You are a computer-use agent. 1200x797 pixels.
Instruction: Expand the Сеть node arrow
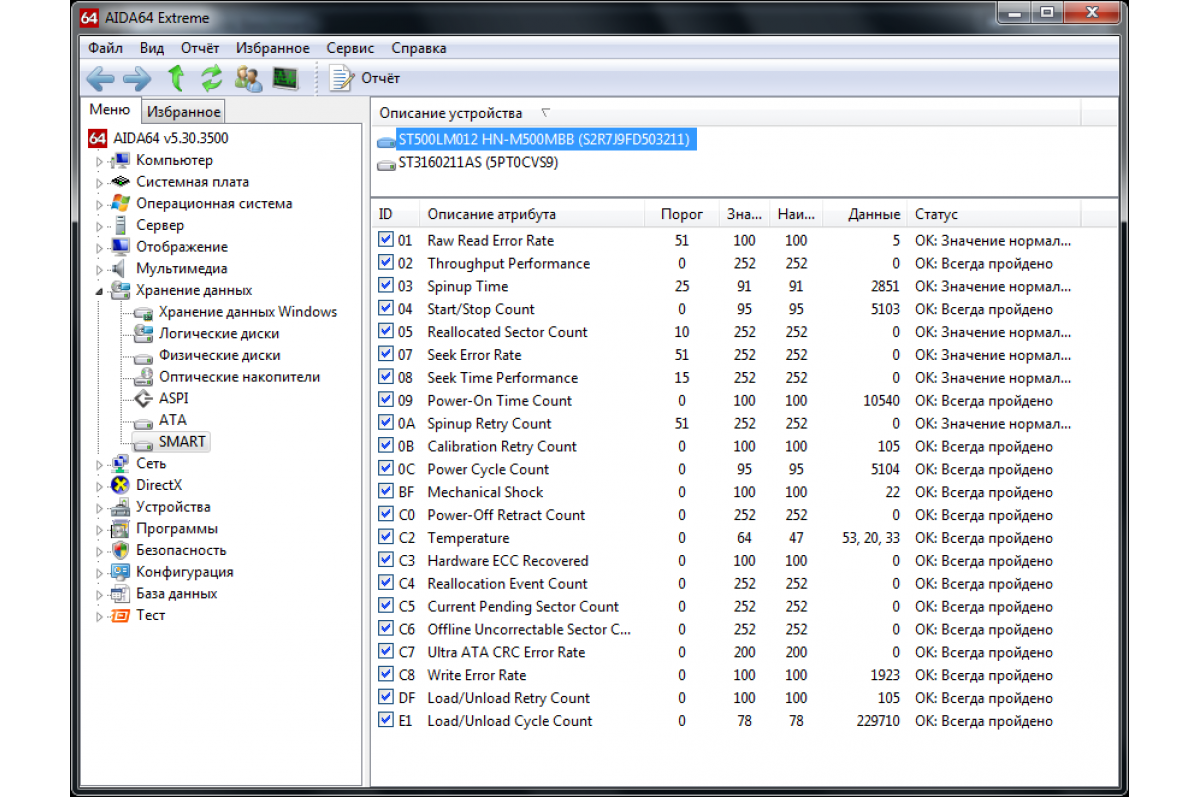coord(100,464)
